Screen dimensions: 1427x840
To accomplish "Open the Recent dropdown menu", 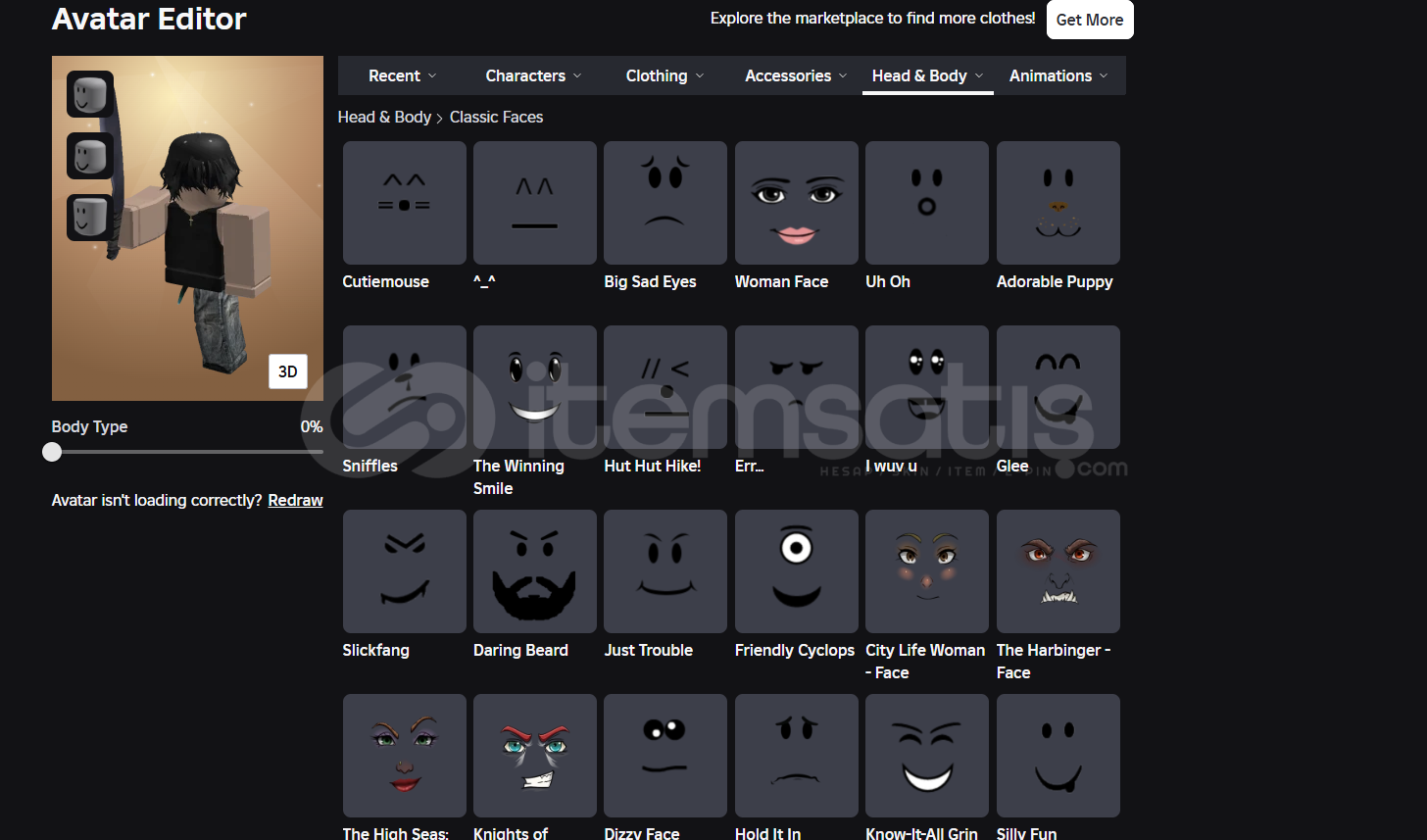I will coord(403,75).
